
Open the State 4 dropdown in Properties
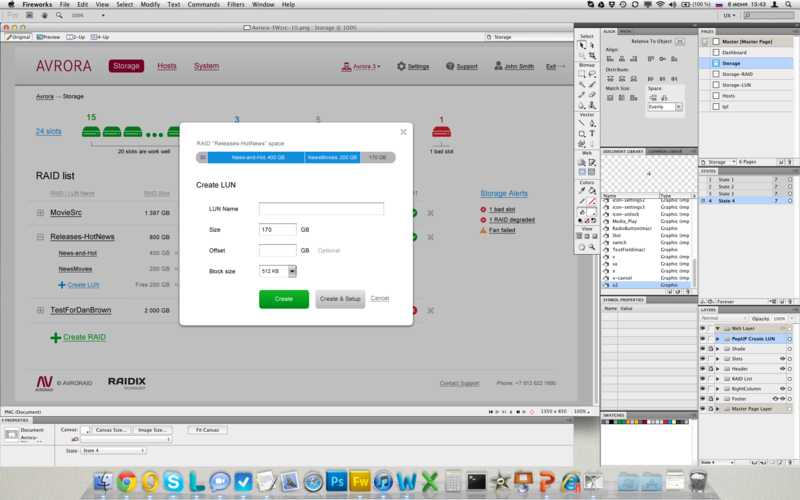[x=113, y=451]
